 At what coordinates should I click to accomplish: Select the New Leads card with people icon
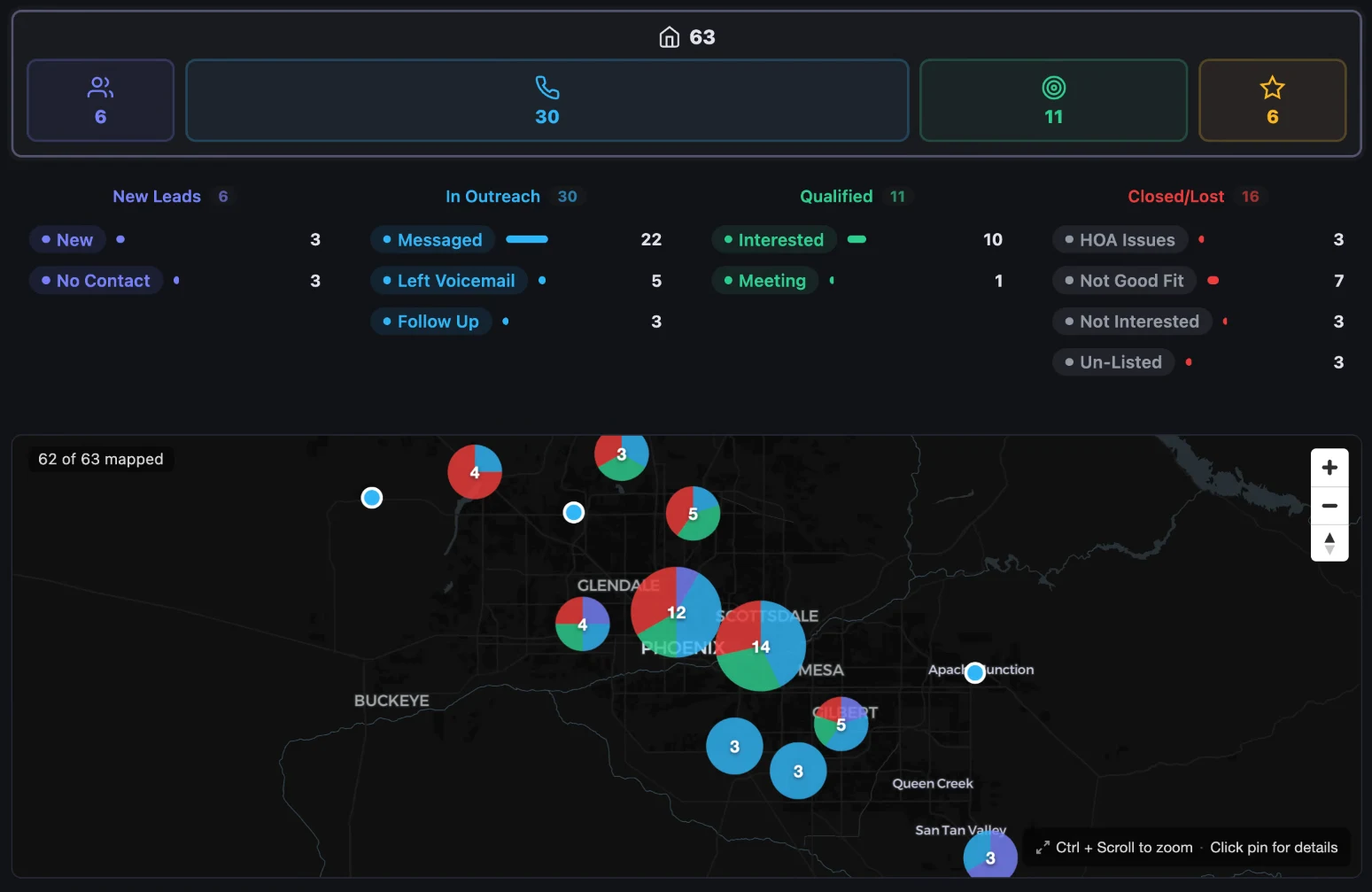click(x=100, y=100)
